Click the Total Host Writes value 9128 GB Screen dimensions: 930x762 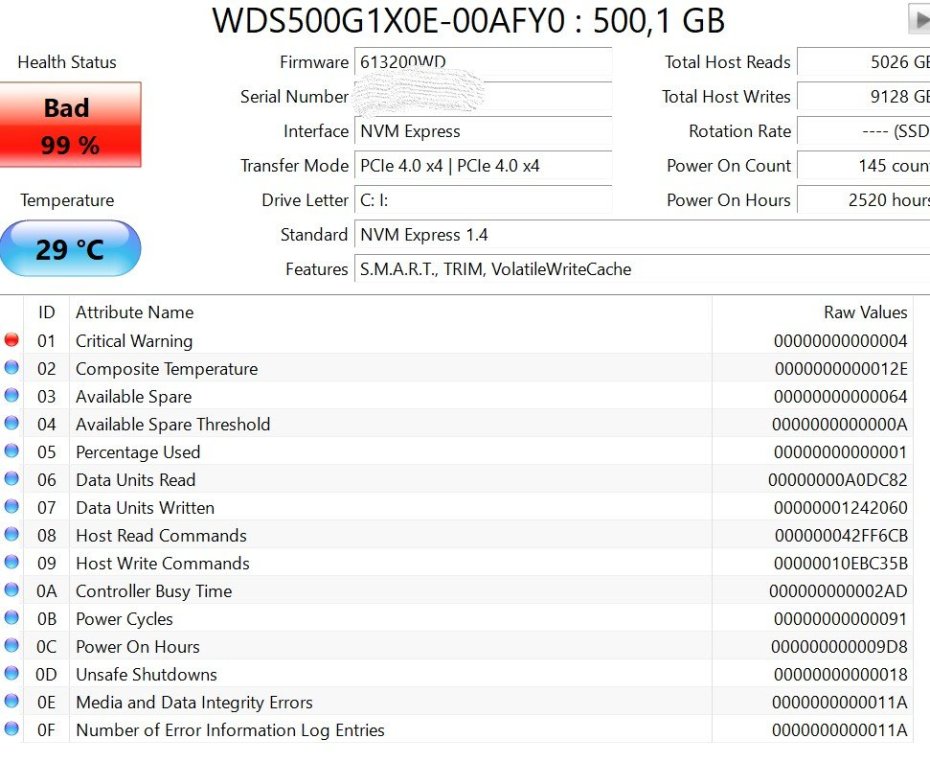[864, 96]
